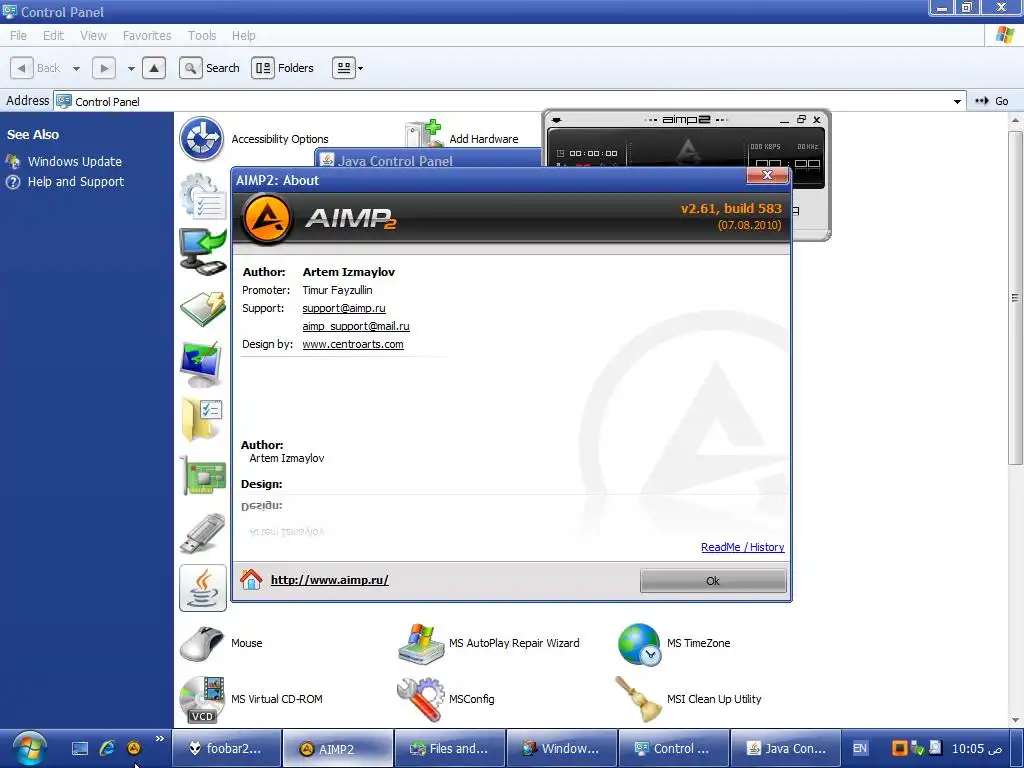The image size is (1024, 768).
Task: Click Ok in AIMP2 About dialog
Action: click(x=713, y=581)
